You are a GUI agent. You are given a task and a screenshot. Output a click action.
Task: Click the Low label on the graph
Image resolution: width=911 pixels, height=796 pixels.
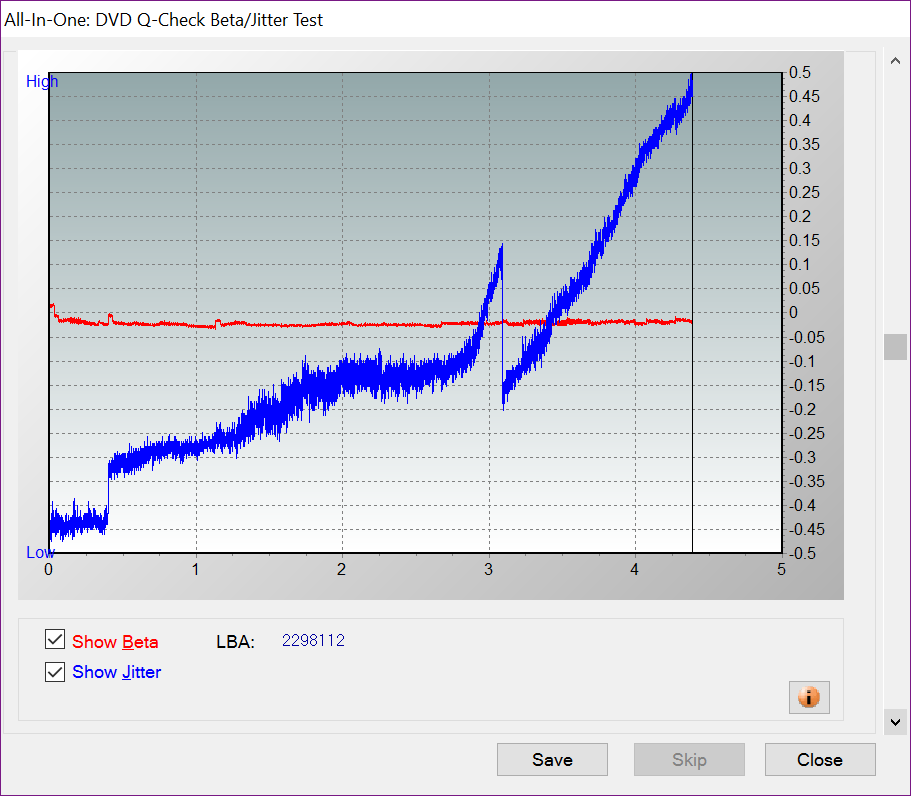click(40, 553)
